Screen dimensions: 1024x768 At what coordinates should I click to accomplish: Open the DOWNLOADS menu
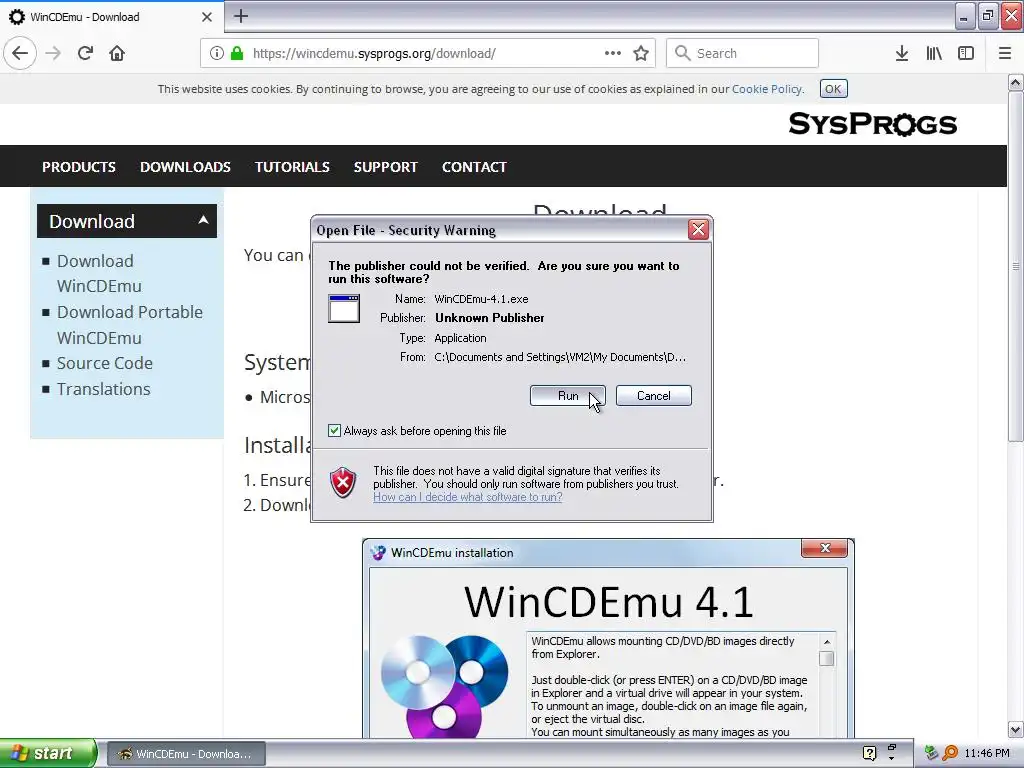coord(185,167)
